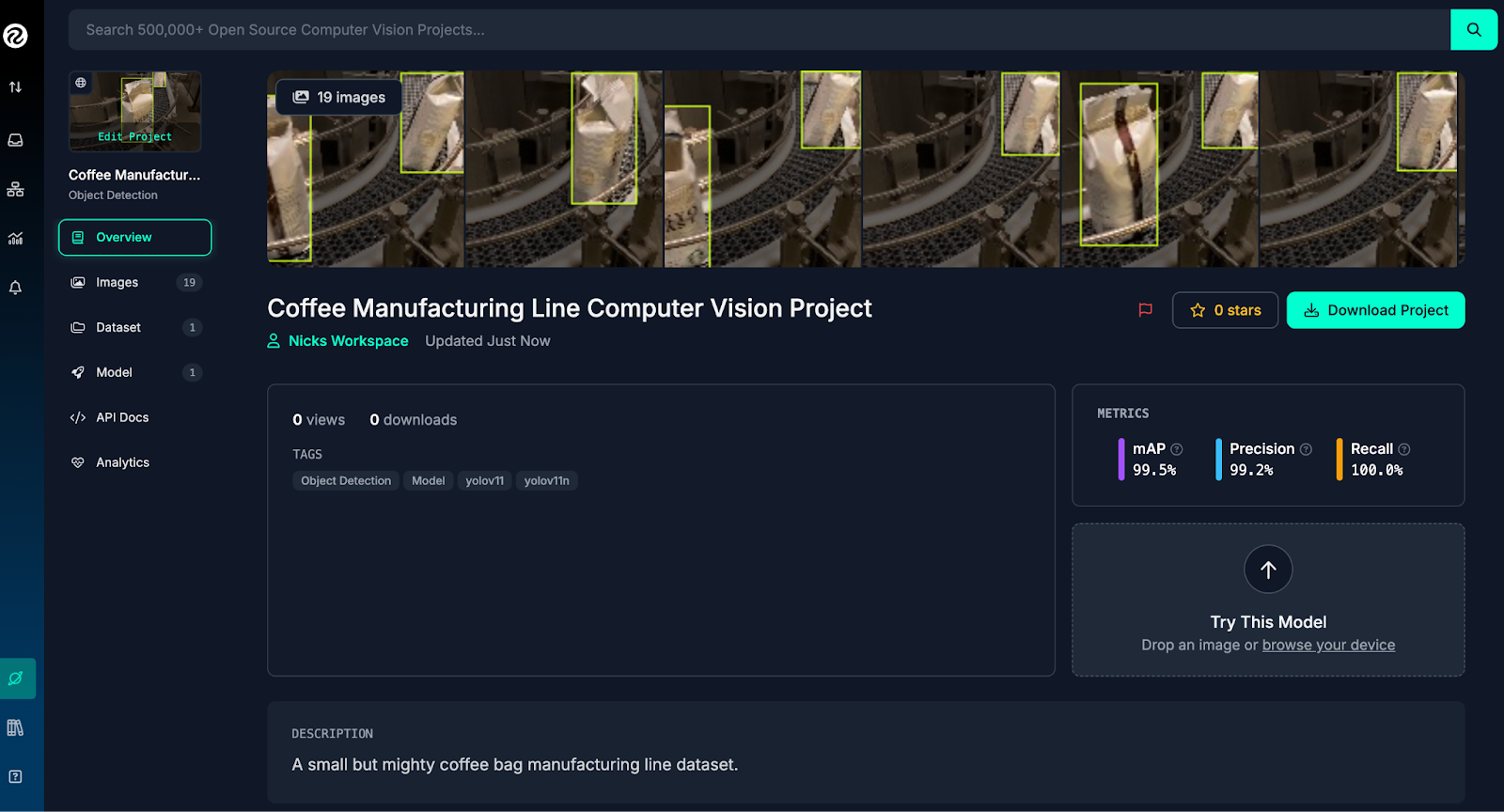The height and width of the screenshot is (812, 1504).
Task: Focus the Search Open Source Projects field
Action: 760,30
